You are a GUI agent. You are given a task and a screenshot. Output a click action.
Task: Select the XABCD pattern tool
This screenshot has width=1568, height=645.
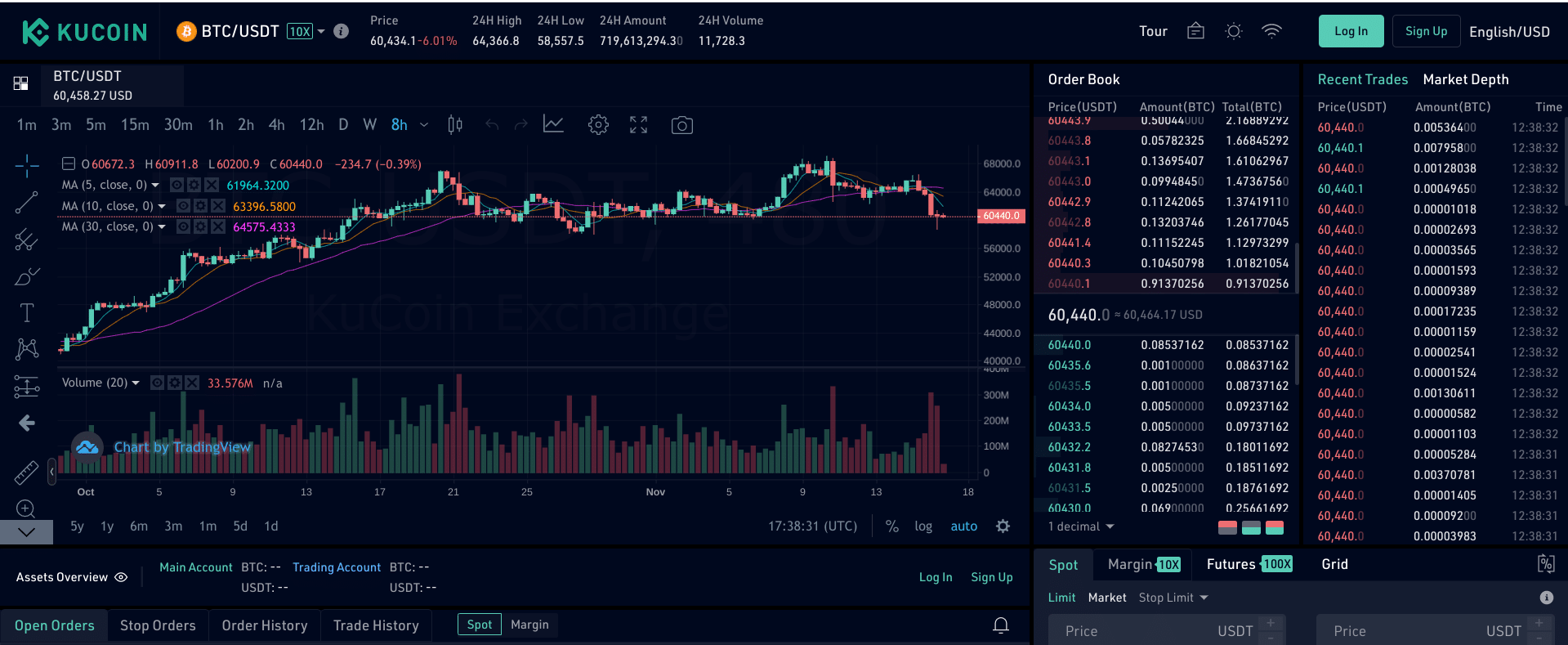(x=27, y=350)
